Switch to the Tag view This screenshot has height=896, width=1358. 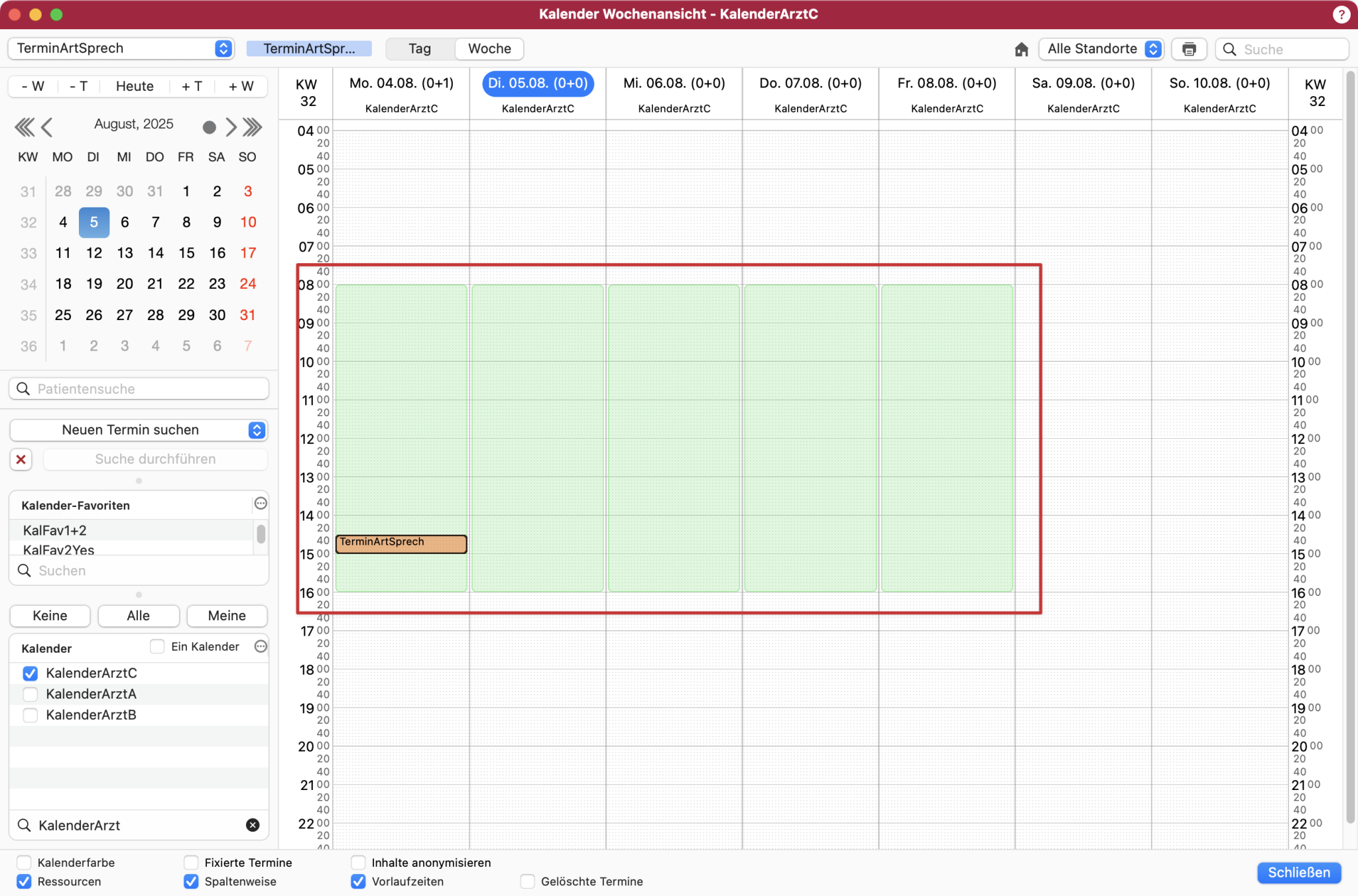(420, 49)
